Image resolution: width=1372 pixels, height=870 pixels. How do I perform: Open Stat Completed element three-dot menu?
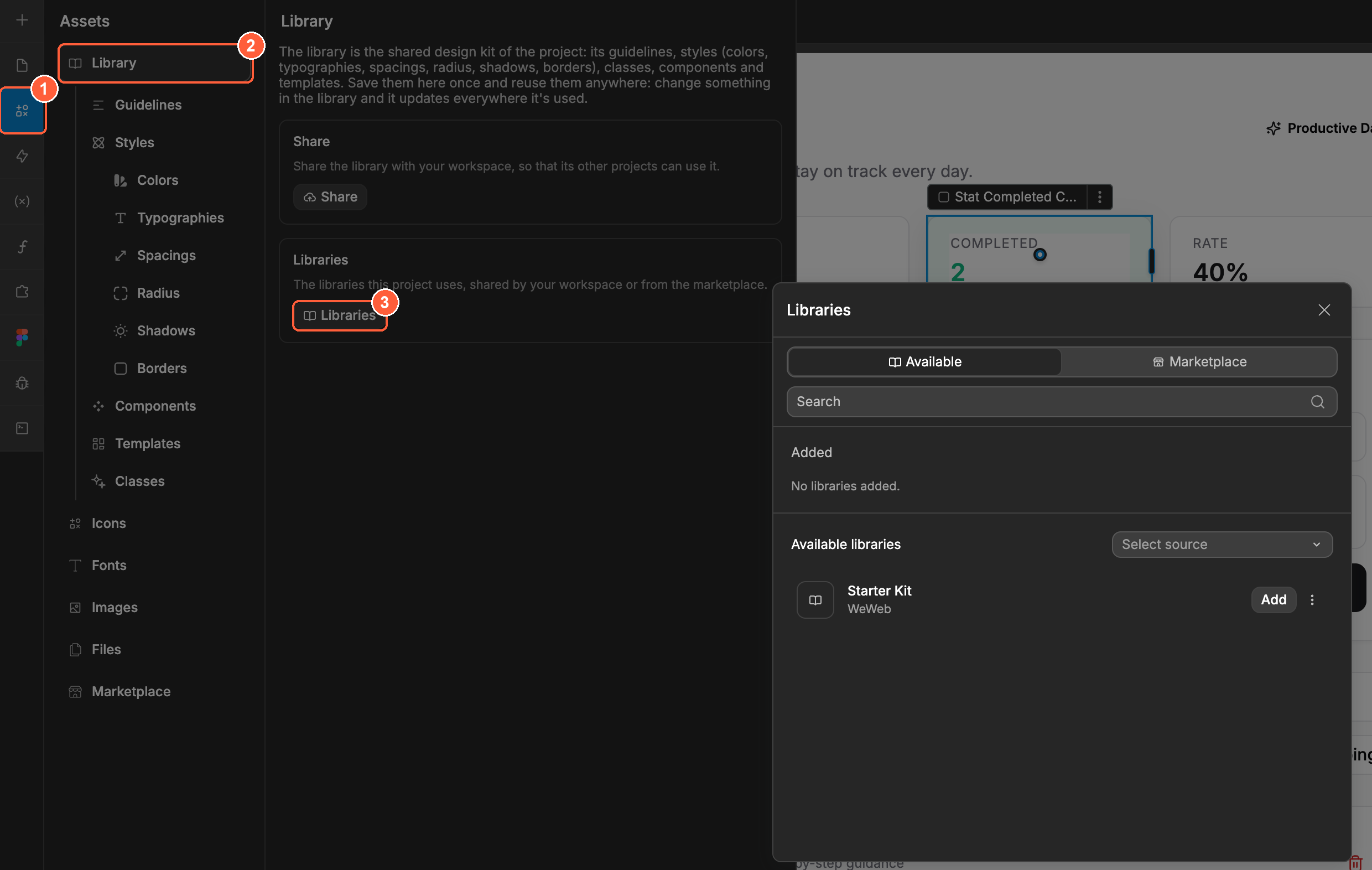click(x=1100, y=196)
